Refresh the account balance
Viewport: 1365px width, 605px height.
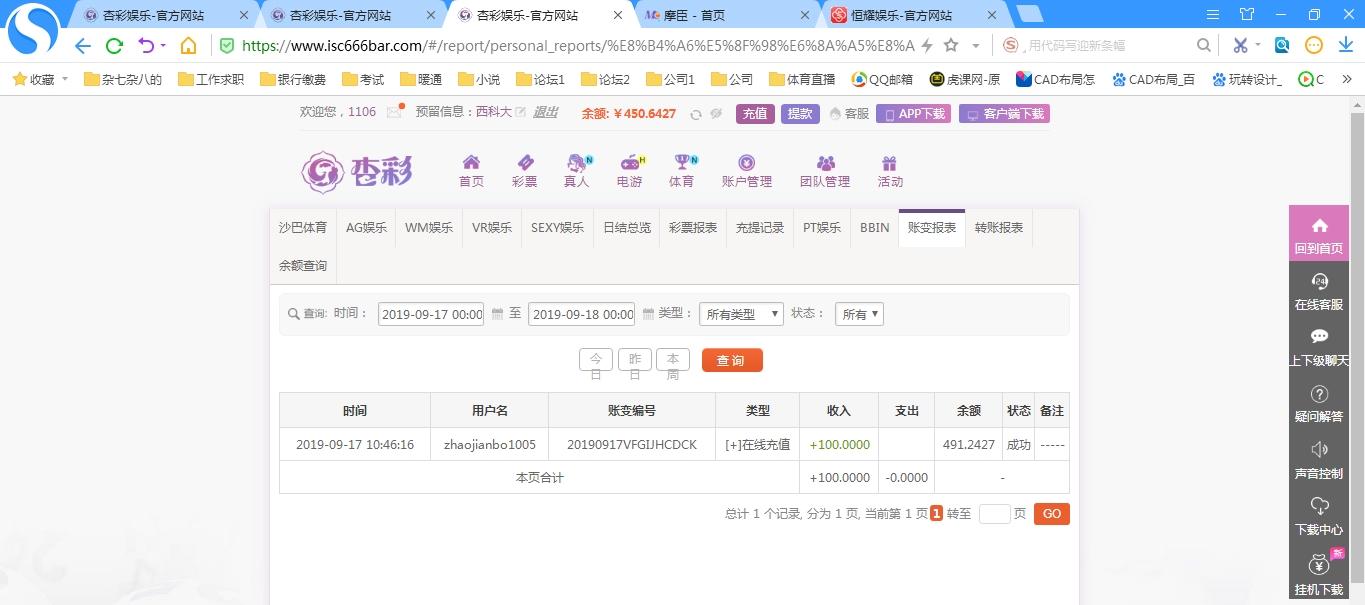point(696,114)
